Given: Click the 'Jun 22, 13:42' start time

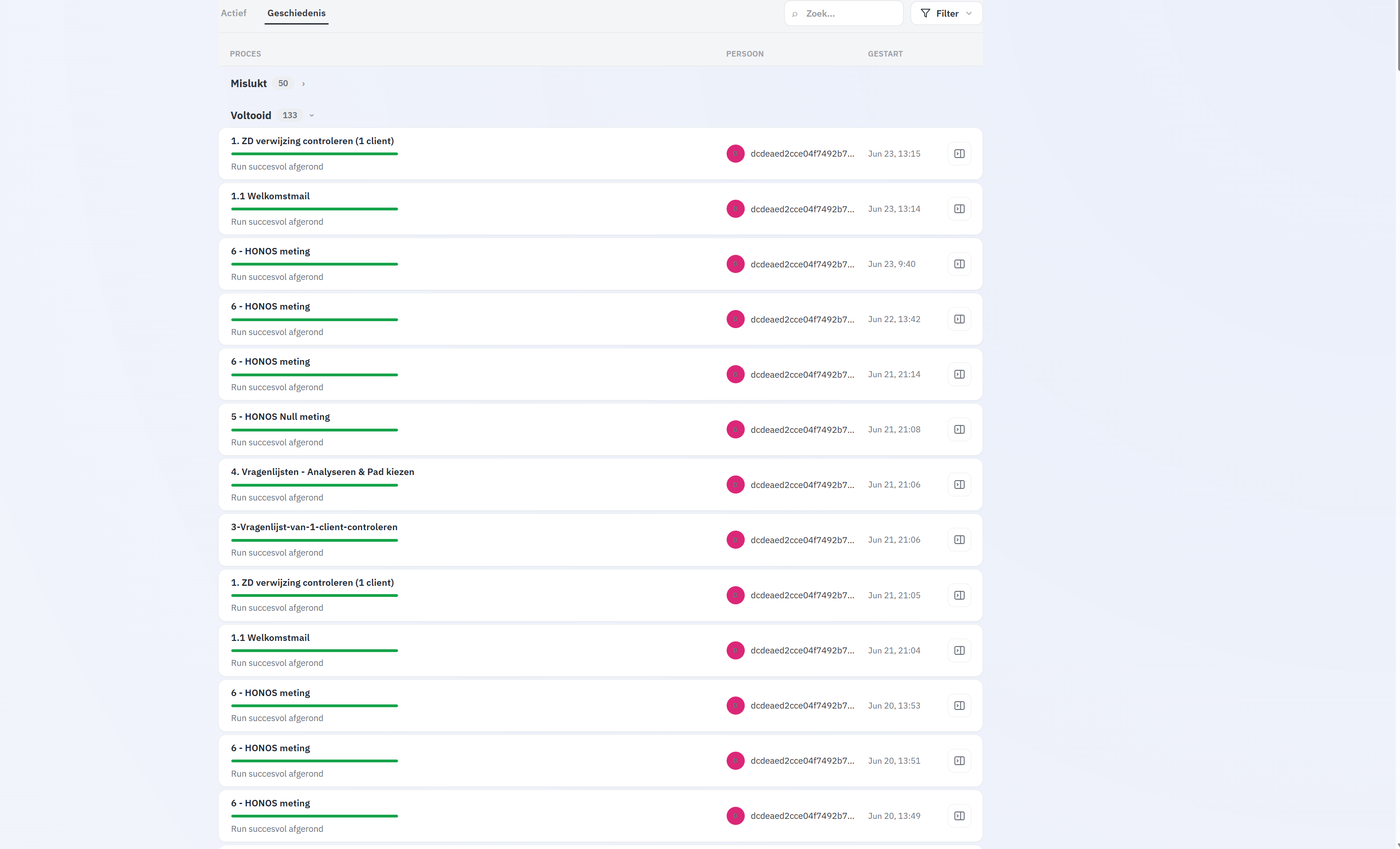Looking at the screenshot, I should point(894,319).
